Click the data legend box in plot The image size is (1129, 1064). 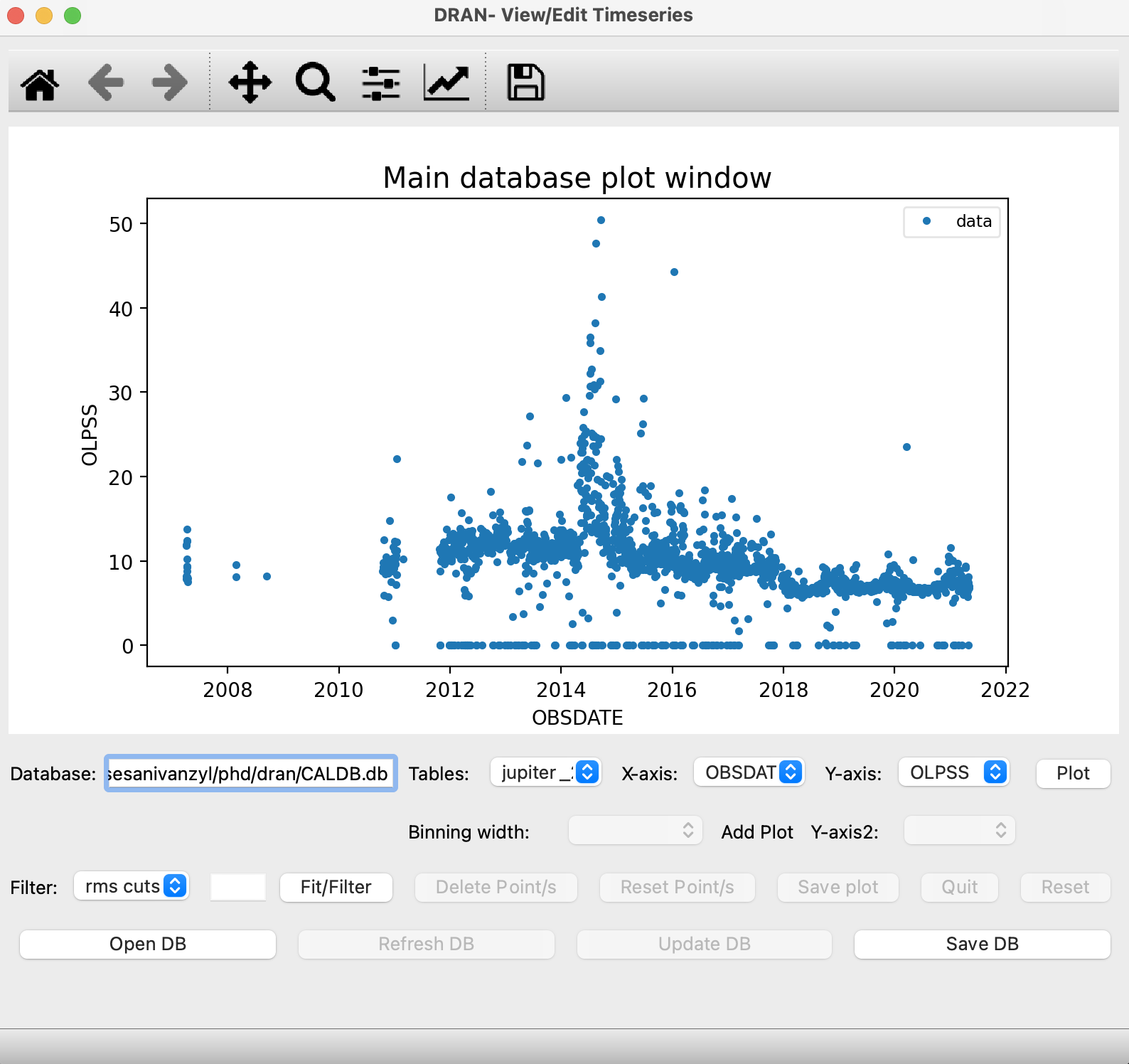coord(952,222)
